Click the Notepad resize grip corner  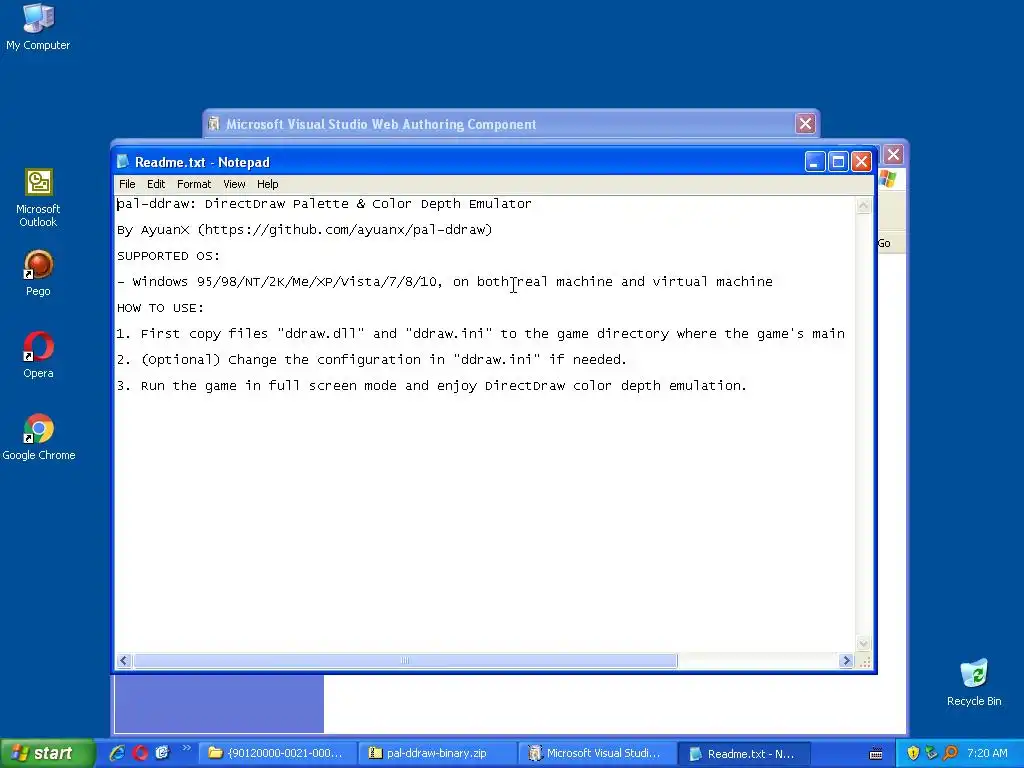click(x=865, y=662)
